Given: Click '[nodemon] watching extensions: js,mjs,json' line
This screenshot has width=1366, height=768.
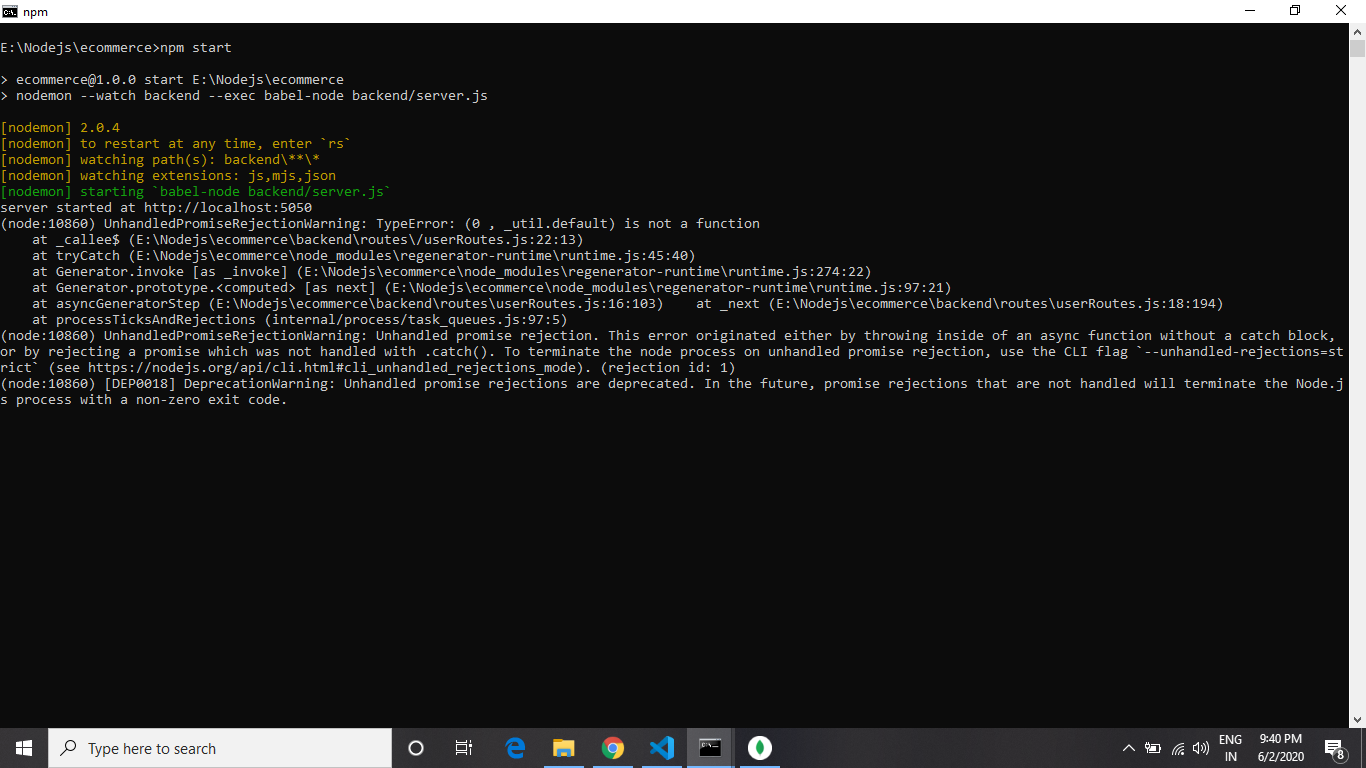Looking at the screenshot, I should pyautogui.click(x=168, y=175).
